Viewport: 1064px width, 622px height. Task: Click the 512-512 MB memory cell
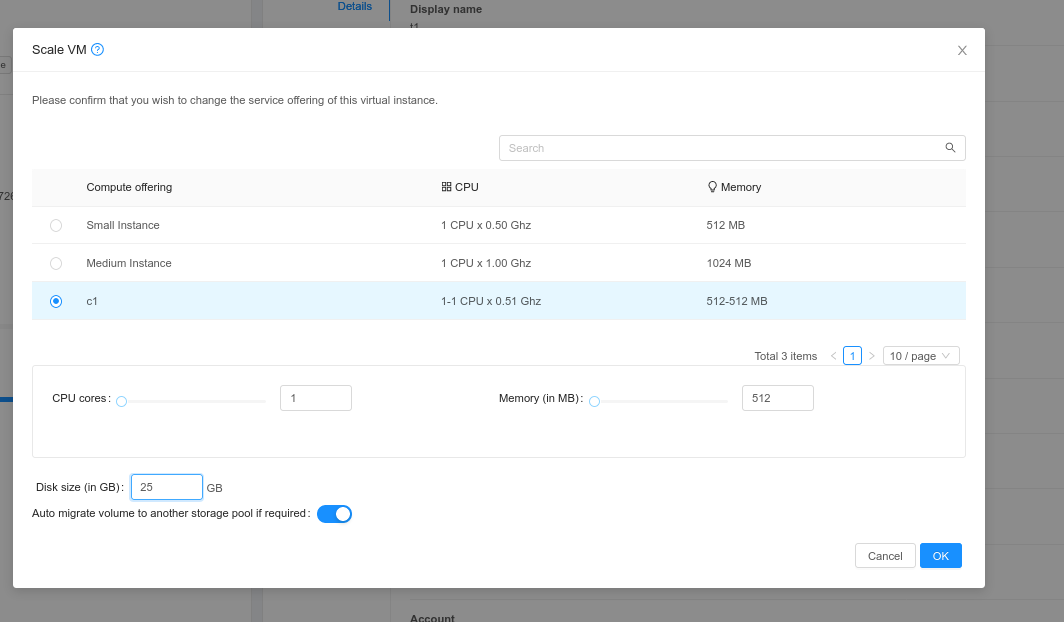click(x=737, y=301)
